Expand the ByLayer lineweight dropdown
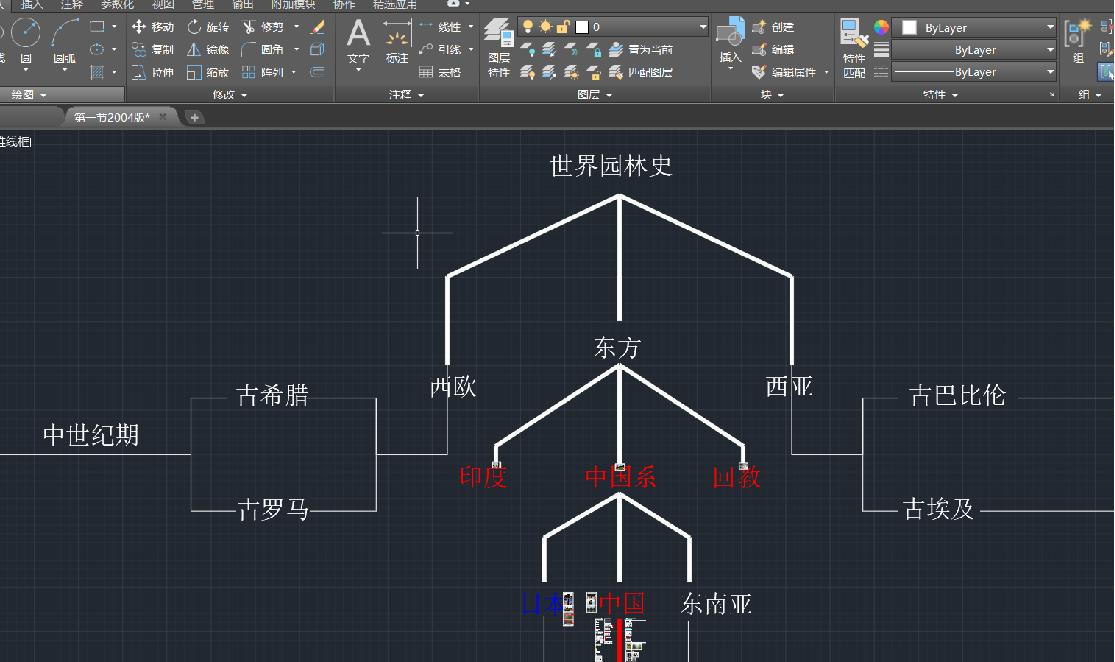 (1050, 49)
